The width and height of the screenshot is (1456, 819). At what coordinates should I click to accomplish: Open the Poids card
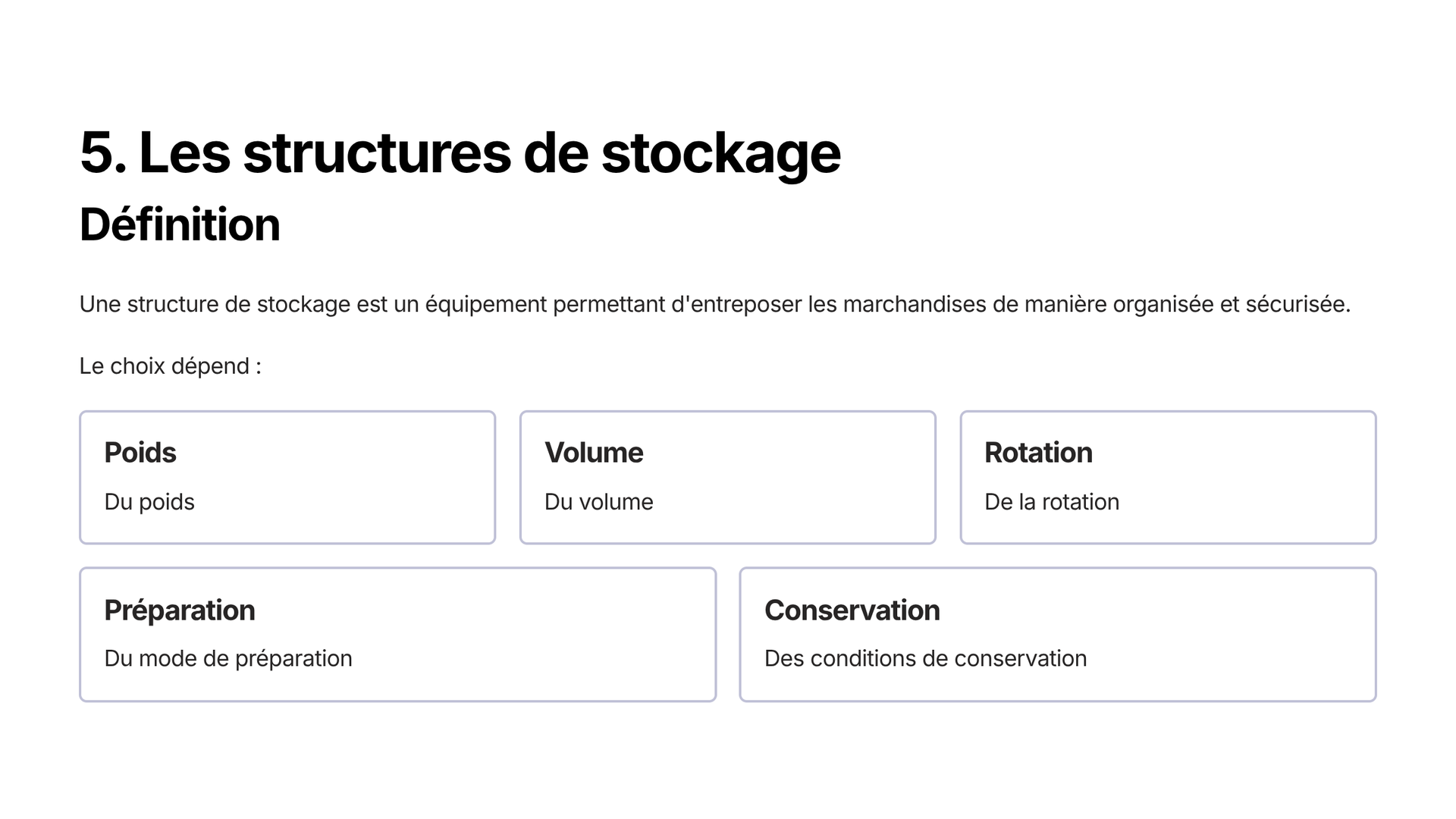[x=287, y=477]
